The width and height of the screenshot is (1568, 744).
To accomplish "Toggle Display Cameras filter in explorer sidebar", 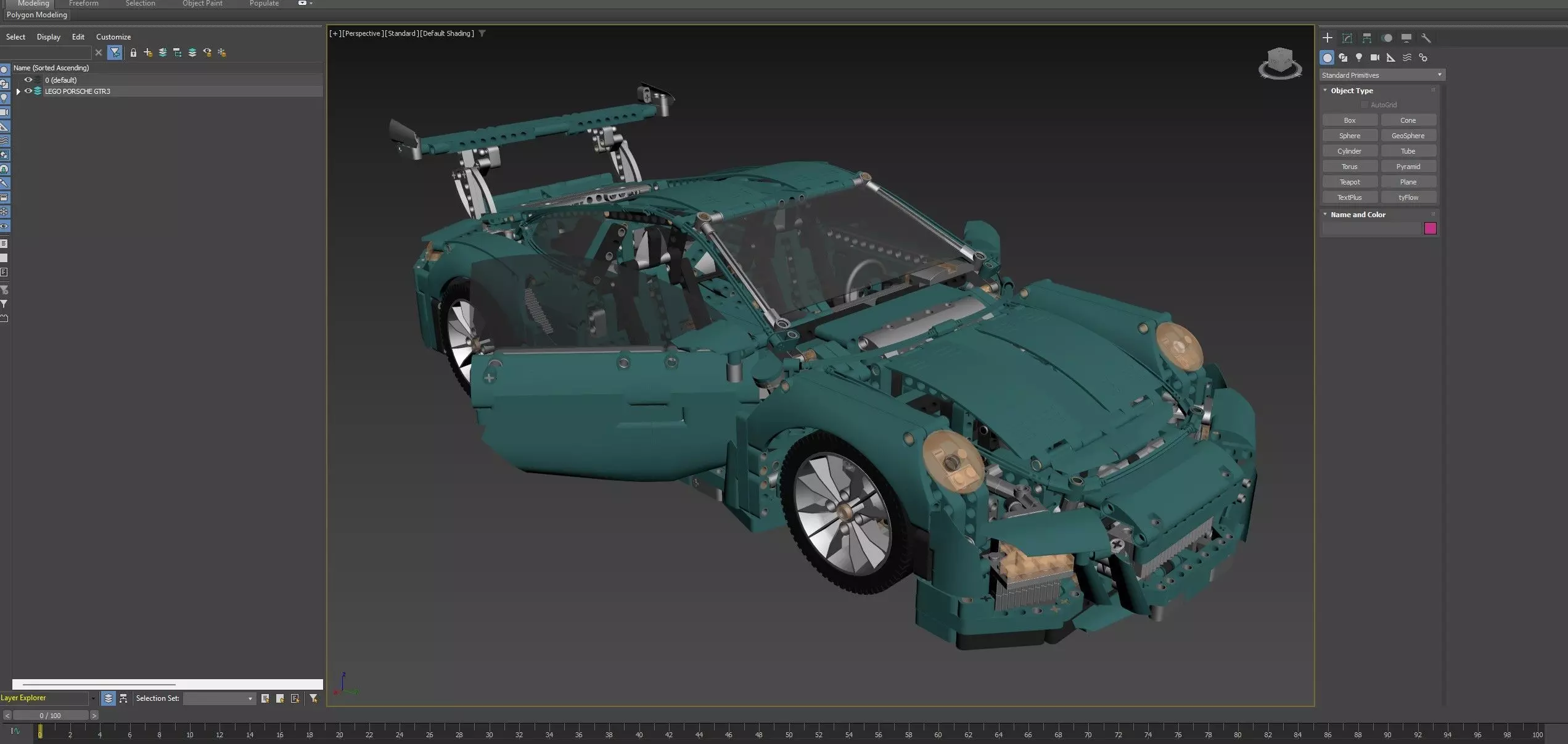I will [x=4, y=112].
